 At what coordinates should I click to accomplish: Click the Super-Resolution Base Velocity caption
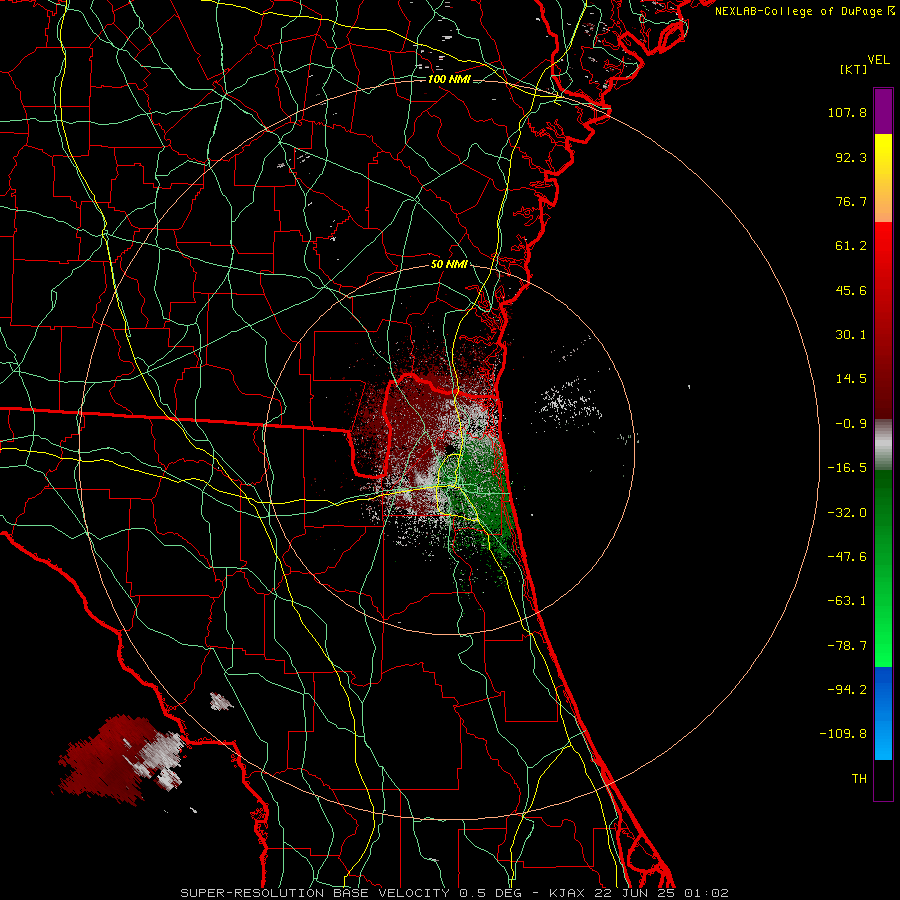454,893
